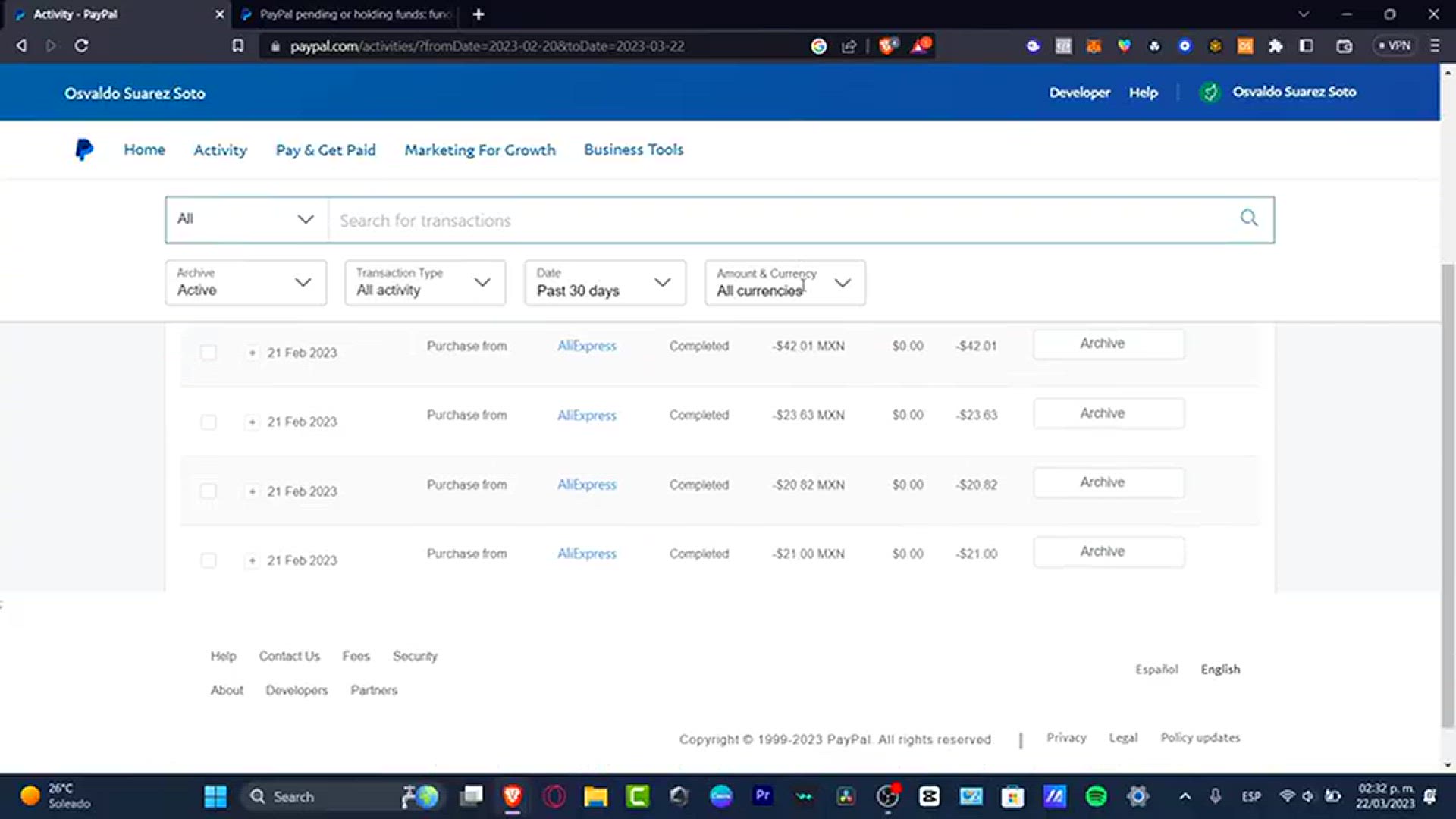Open File Explorer from the taskbar
Screen dimensions: 1456x819
[x=596, y=796]
